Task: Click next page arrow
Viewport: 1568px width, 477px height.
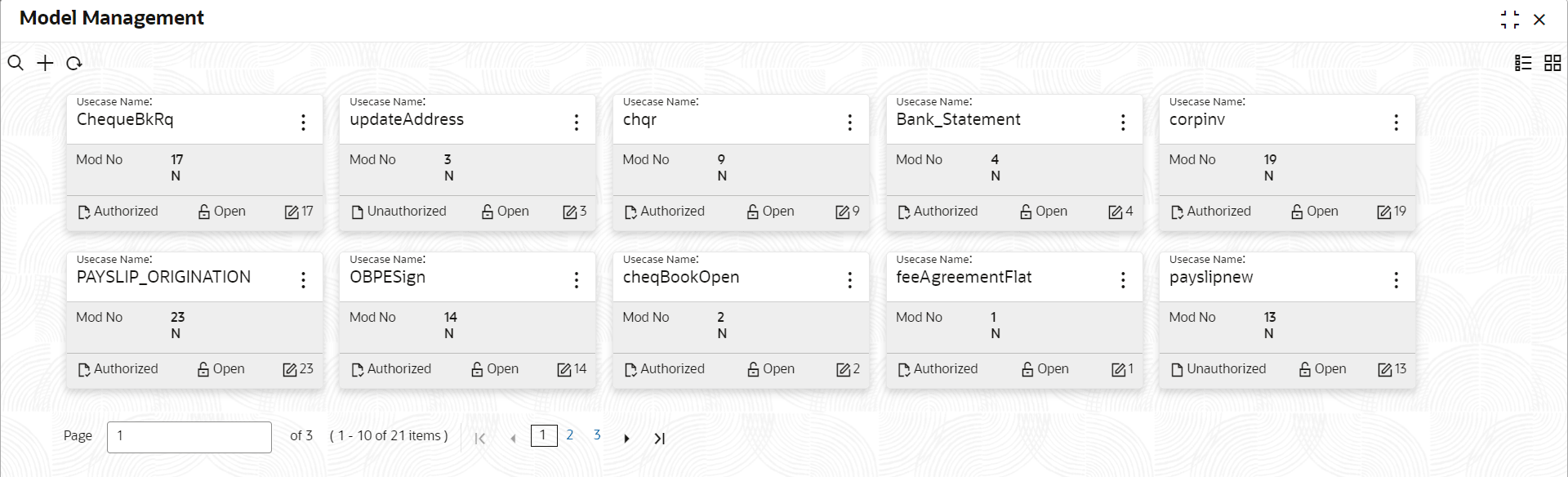Action: [626, 439]
